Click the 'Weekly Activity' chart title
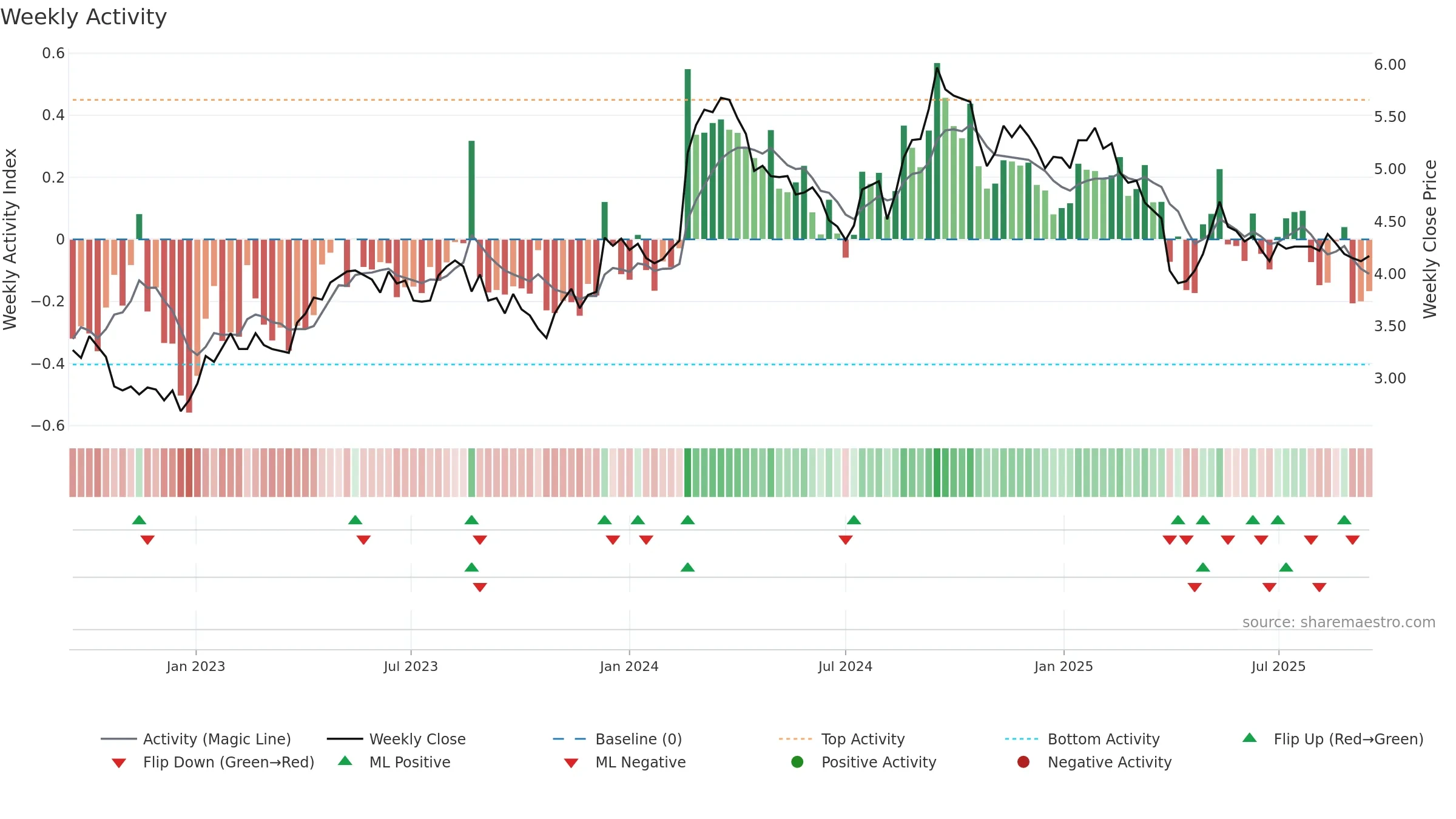The width and height of the screenshot is (1456, 819). coord(84,17)
